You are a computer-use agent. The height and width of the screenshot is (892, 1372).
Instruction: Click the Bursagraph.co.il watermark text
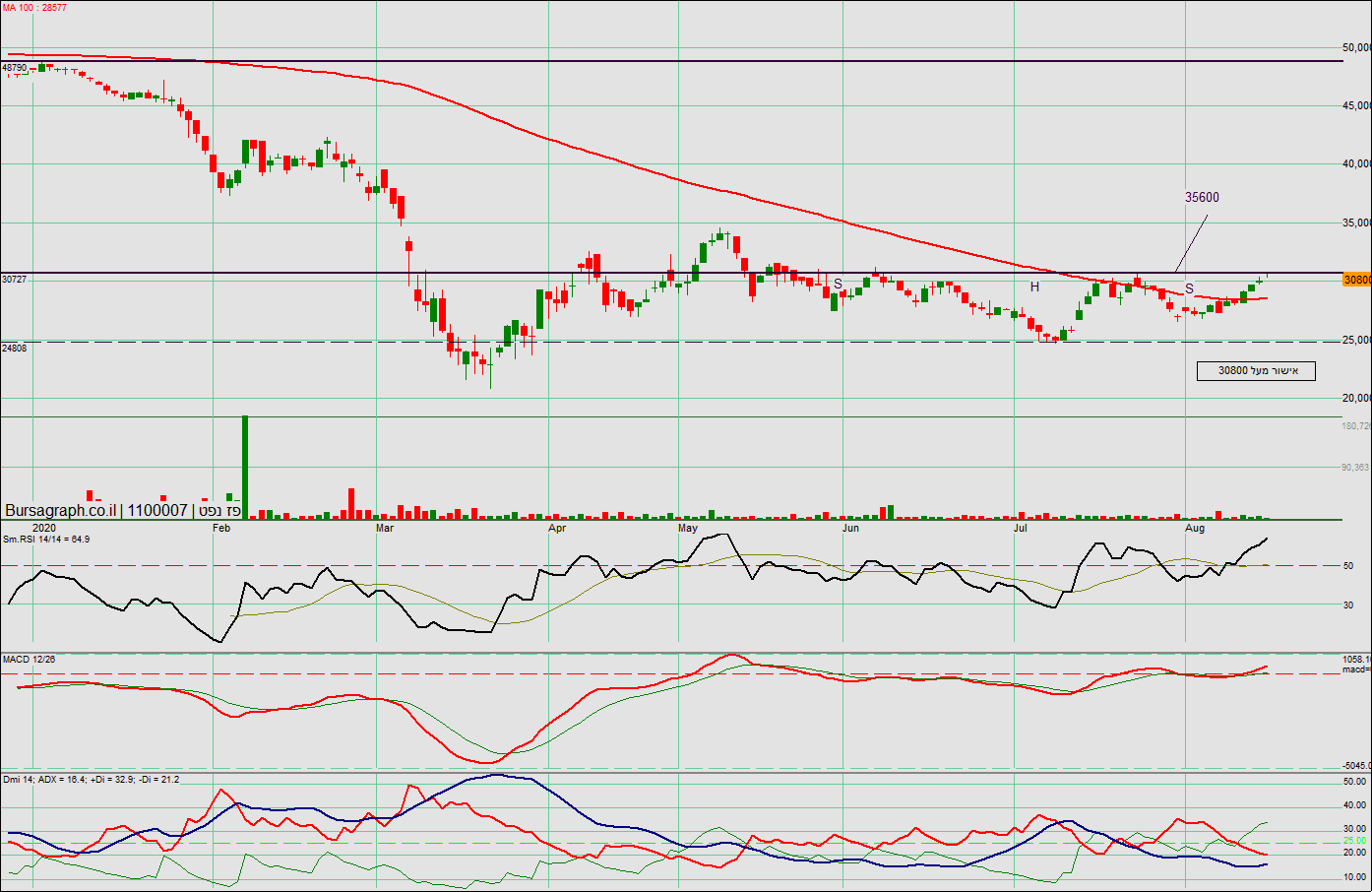(x=59, y=510)
